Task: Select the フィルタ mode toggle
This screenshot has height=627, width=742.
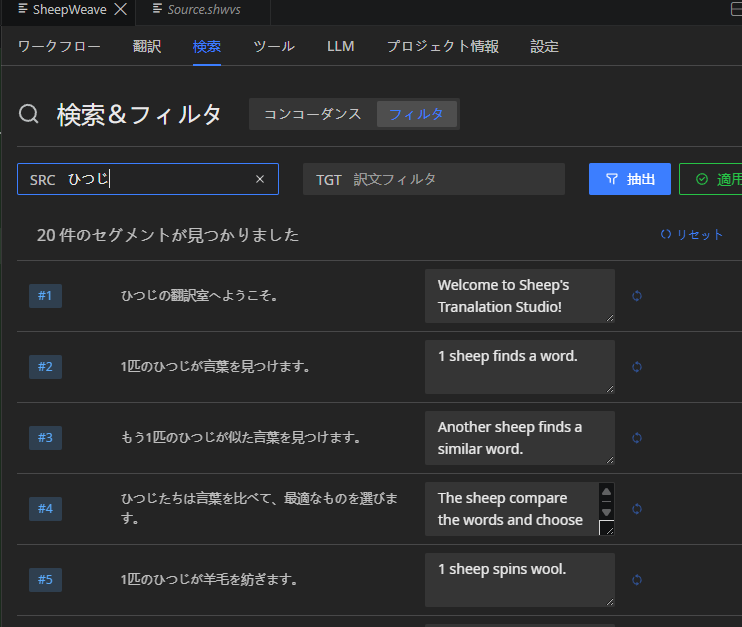Action: (x=416, y=114)
